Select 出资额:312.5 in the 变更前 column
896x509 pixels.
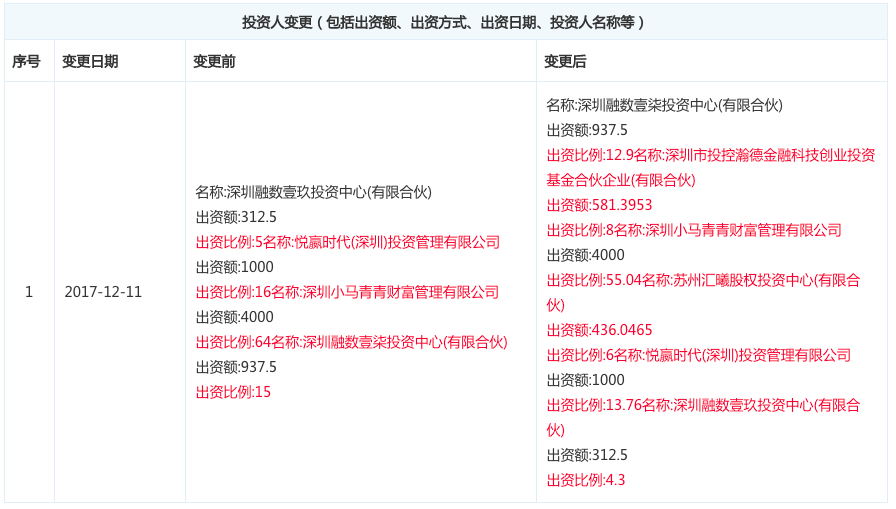pos(236,217)
